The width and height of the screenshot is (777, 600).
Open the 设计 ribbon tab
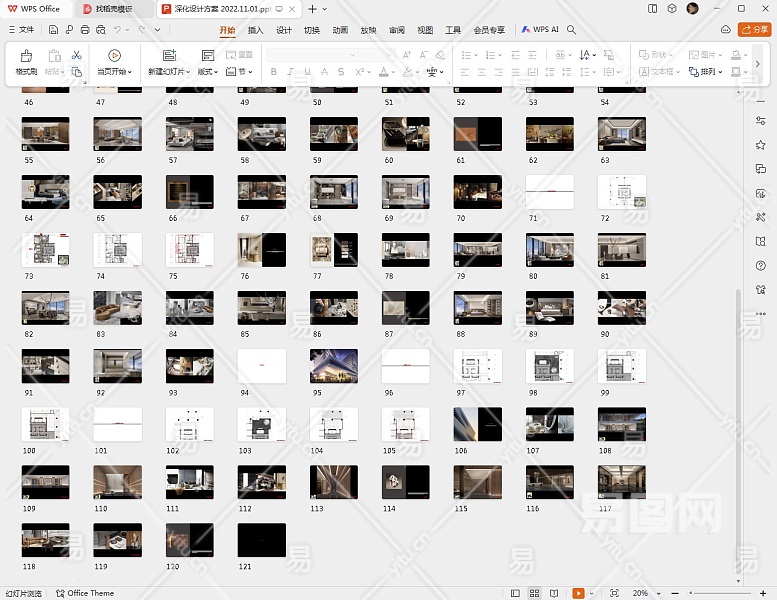click(284, 30)
